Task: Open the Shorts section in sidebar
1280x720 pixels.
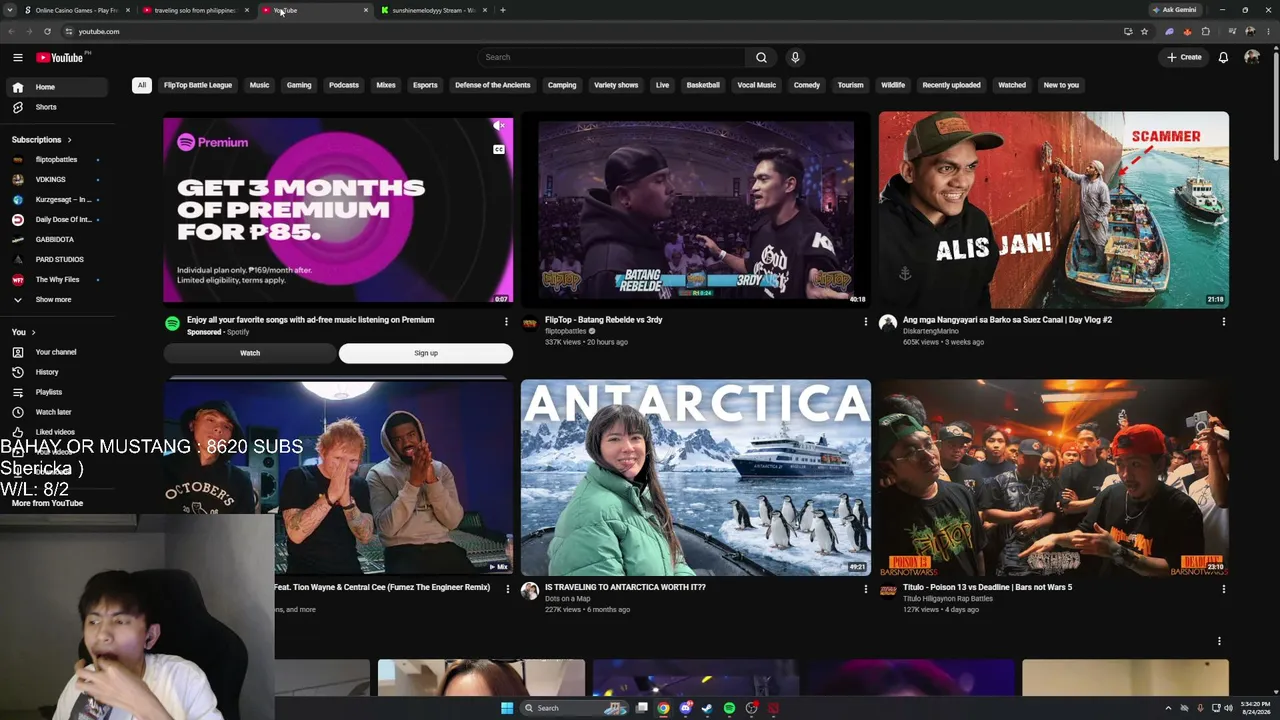Action: click(x=62, y=107)
